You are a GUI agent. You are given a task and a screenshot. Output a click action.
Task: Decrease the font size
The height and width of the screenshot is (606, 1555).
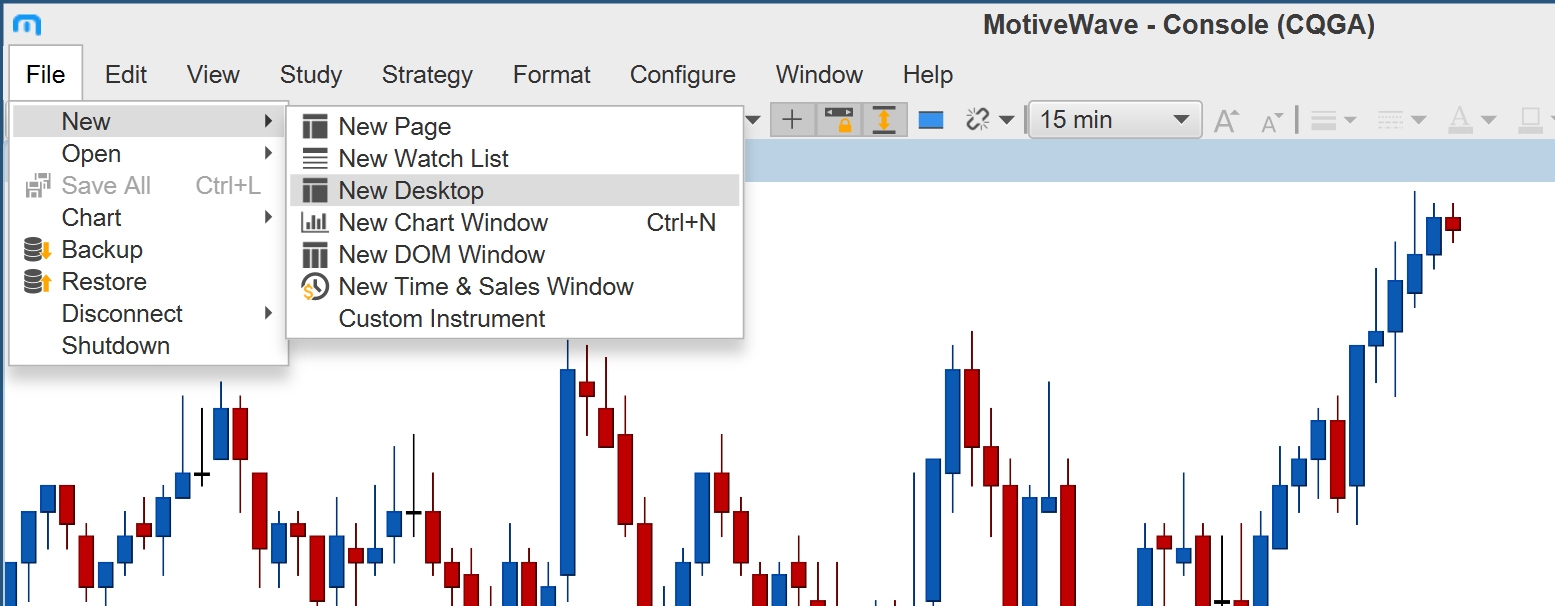click(1271, 122)
